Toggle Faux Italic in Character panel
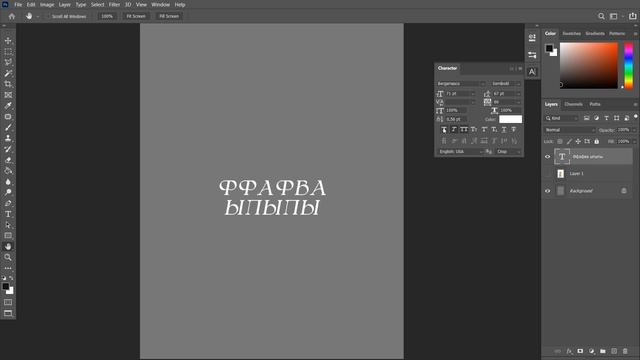 (454, 130)
